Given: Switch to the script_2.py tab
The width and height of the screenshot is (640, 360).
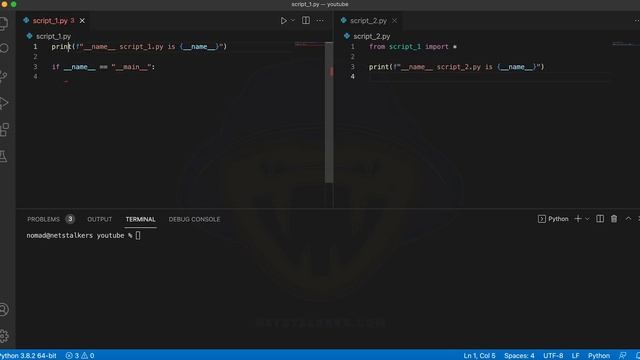Looking at the screenshot, I should (368, 20).
